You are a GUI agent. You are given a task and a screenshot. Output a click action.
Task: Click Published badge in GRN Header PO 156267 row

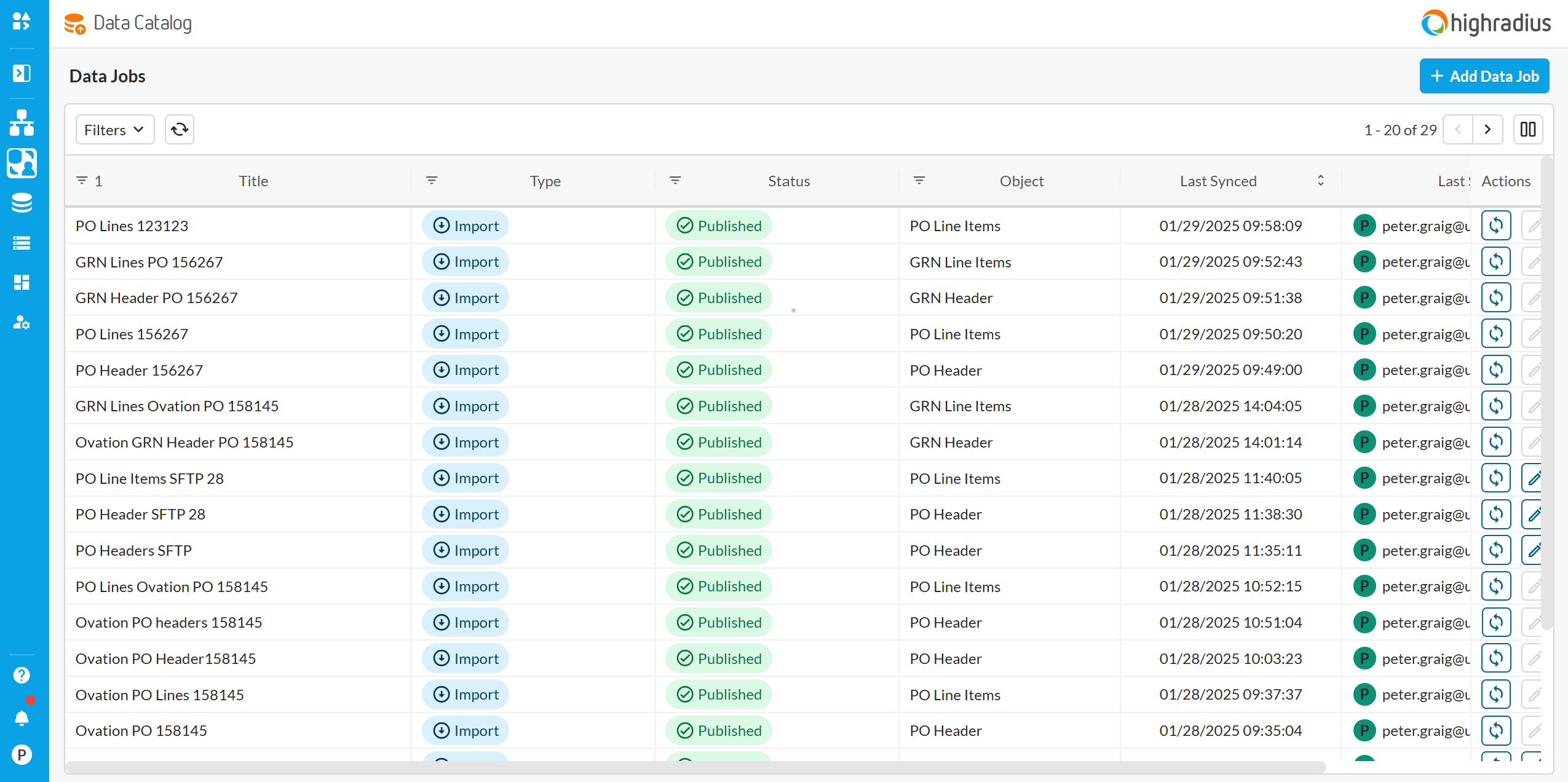coord(719,298)
